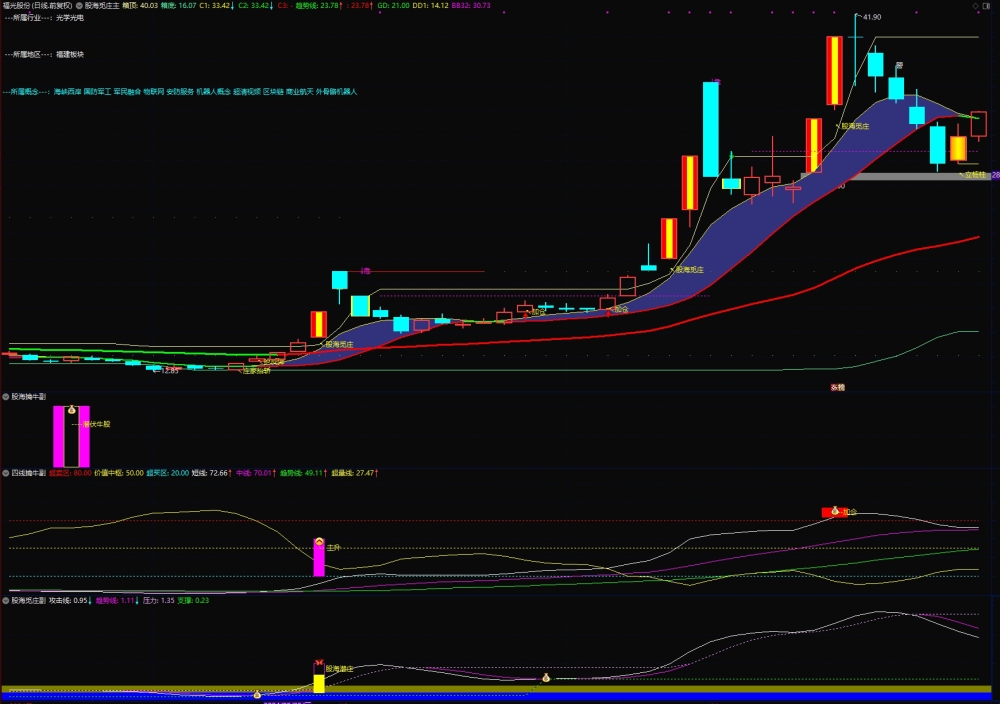Click the 精底: 16.07 value

[x=179, y=5]
